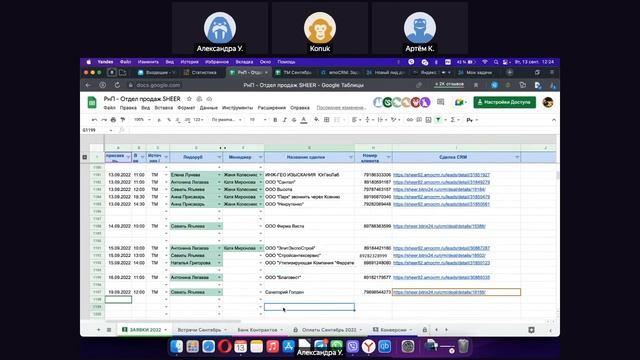Image resolution: width=640 pixels, height=360 pixels.
Task: Open the Правка menu in Sheets
Action: coord(128,108)
